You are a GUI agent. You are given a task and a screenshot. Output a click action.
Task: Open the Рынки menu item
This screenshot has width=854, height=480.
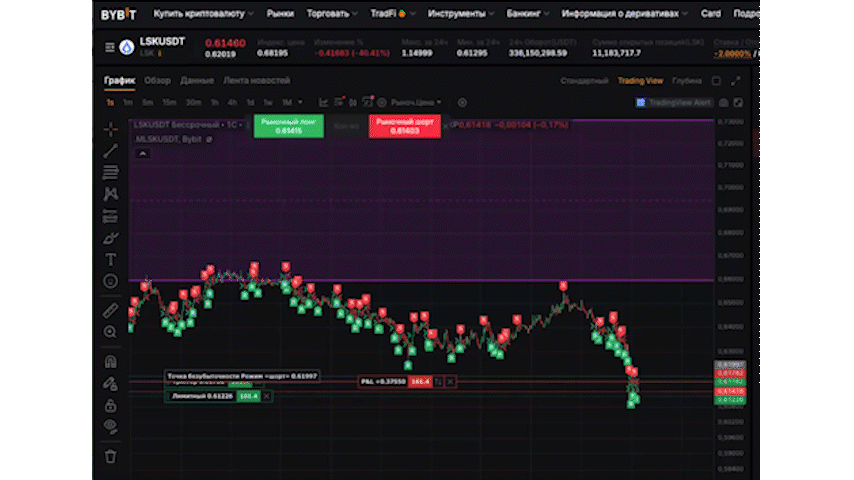tap(280, 14)
